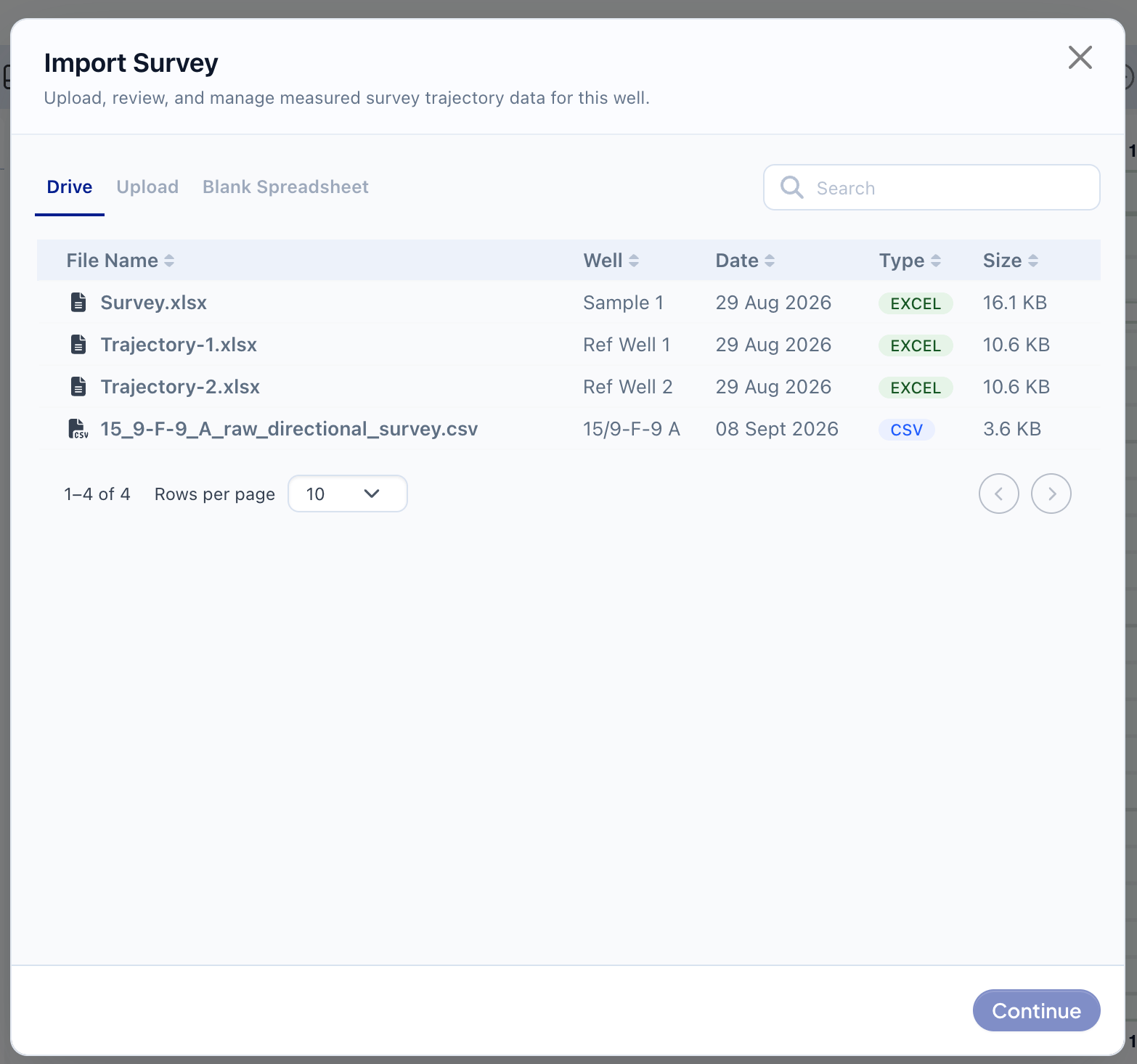Switch to the Drive tab
The width and height of the screenshot is (1137, 1064).
(x=70, y=187)
